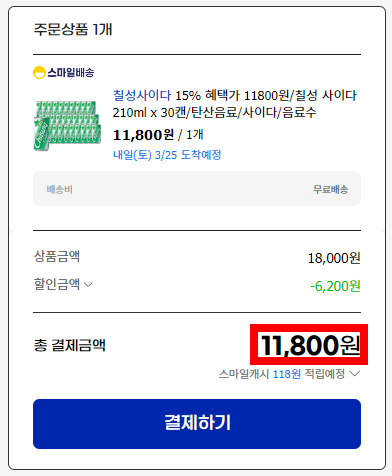392x476 pixels.
Task: Click the 할인금액 label text
Action: point(57,284)
